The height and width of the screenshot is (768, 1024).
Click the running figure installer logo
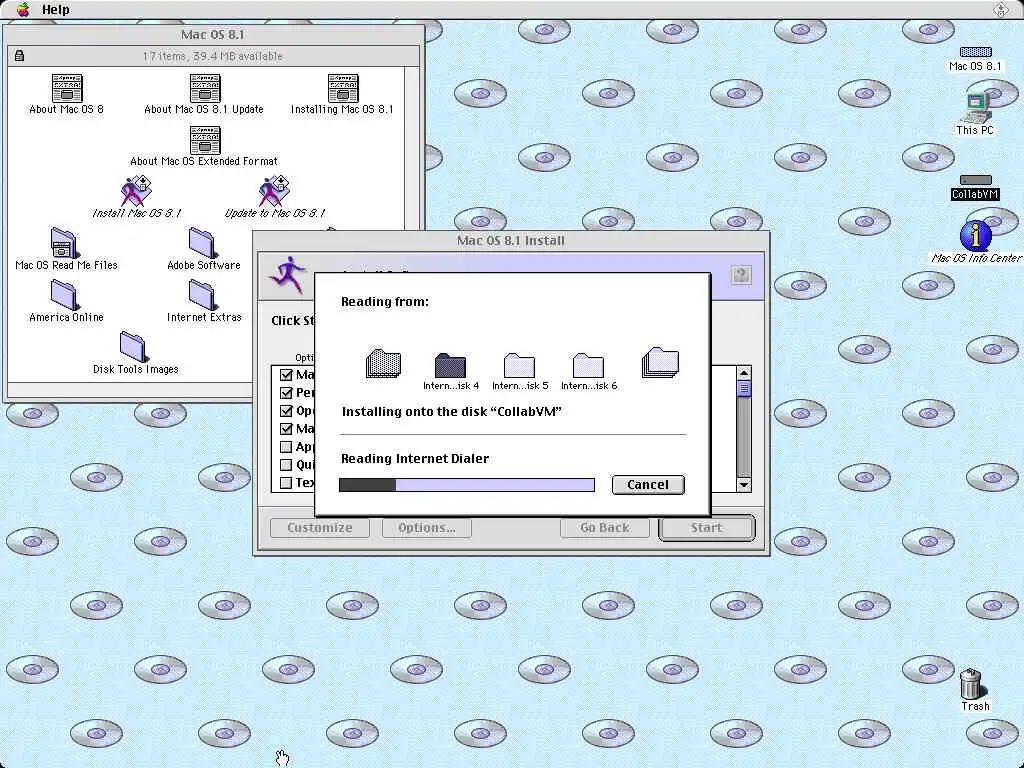coord(287,275)
